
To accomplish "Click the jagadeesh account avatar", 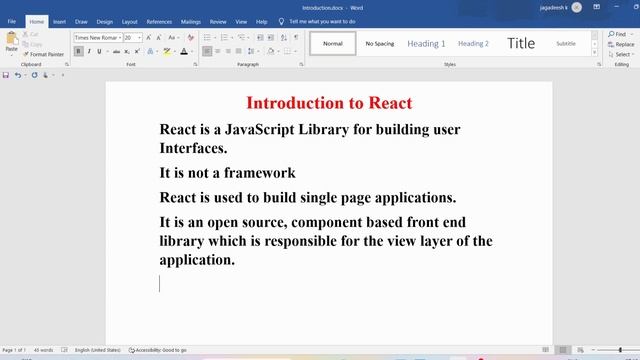I will (577, 7).
